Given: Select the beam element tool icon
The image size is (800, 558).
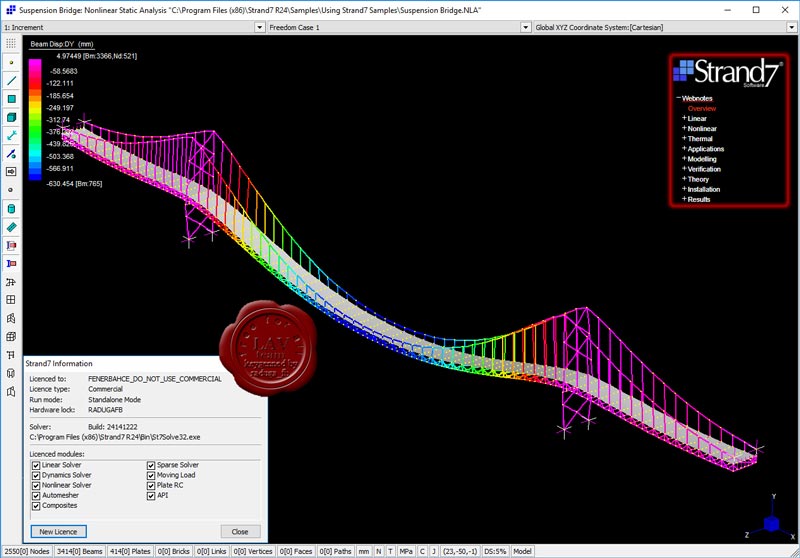Looking at the screenshot, I should pos(11,80).
